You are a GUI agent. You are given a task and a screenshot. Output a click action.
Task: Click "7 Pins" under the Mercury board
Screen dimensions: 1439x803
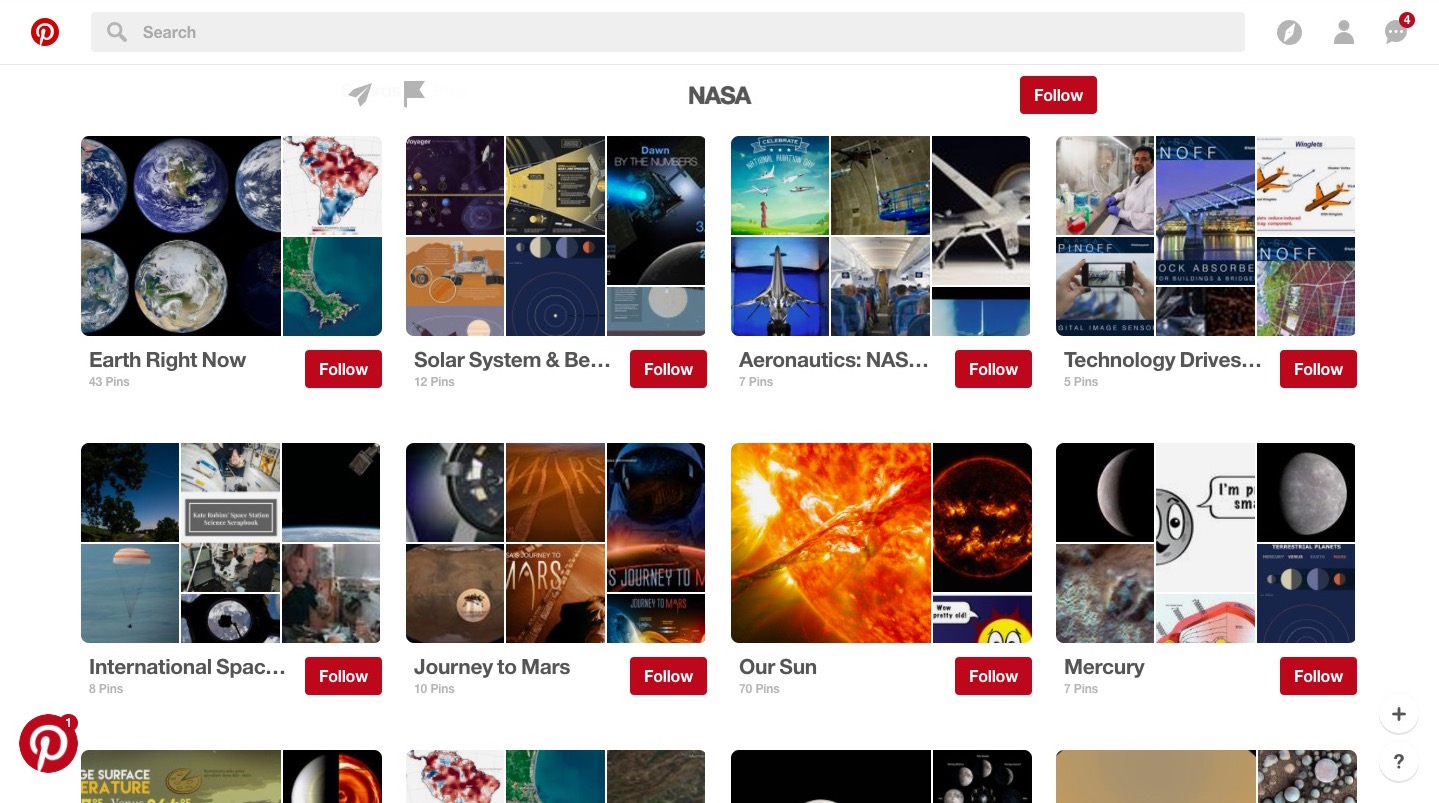coord(1081,689)
